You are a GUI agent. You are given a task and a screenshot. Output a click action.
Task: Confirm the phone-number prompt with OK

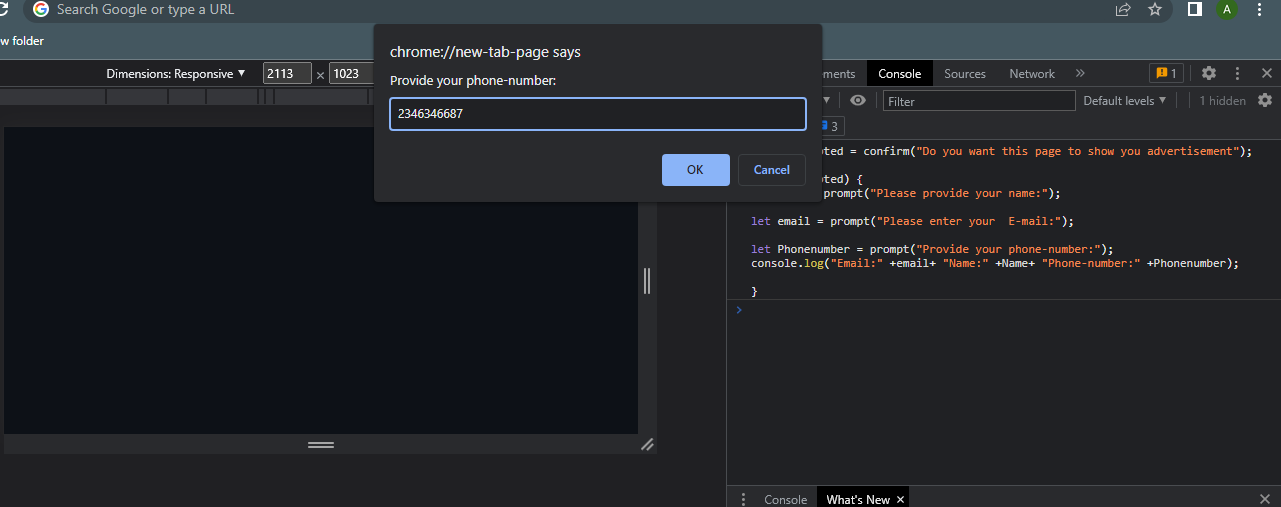pos(695,170)
